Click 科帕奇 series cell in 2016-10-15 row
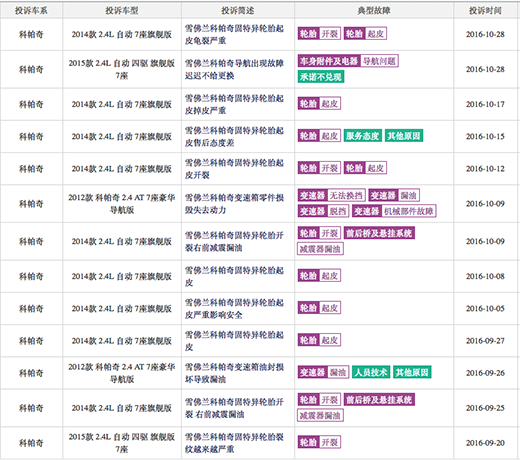The height and width of the screenshot is (460, 520). 31,137
